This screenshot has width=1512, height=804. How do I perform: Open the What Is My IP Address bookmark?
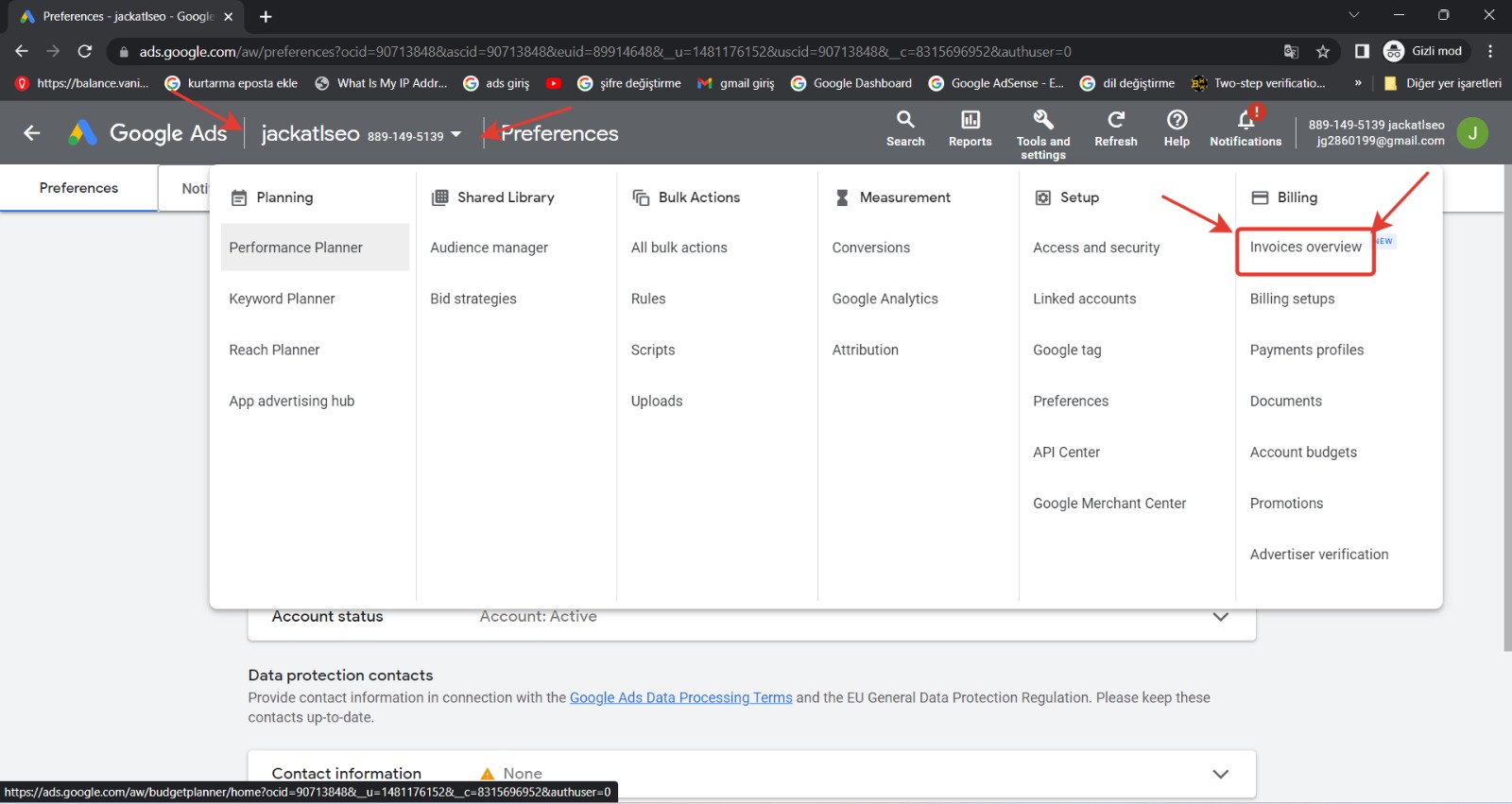381,83
